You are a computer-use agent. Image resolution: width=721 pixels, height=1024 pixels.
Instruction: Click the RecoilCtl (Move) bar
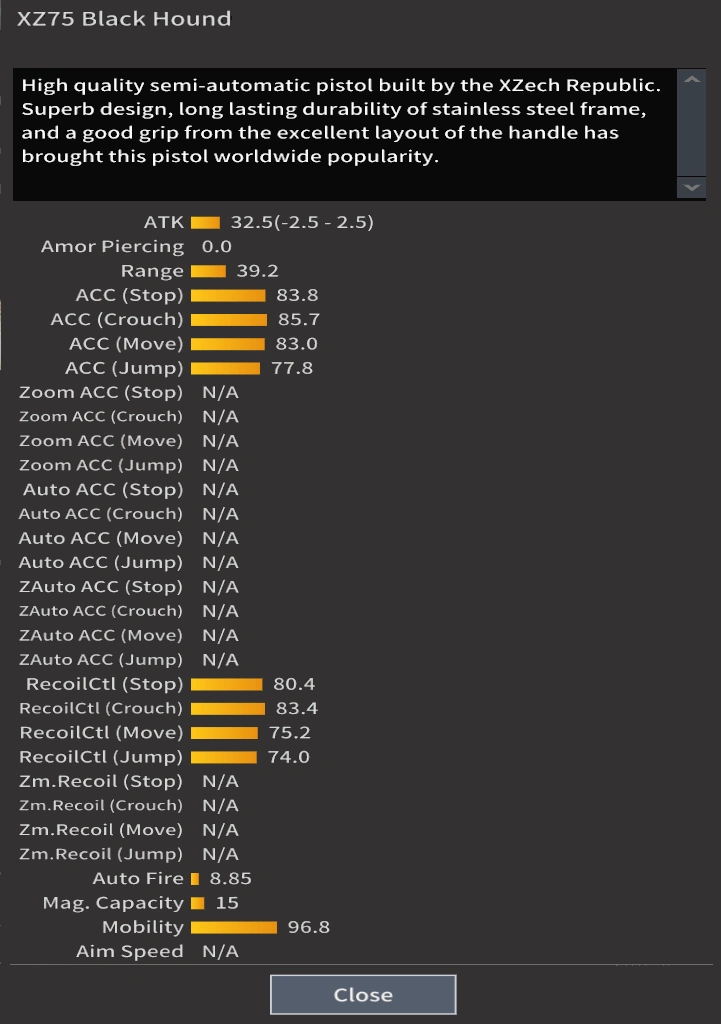coord(224,733)
